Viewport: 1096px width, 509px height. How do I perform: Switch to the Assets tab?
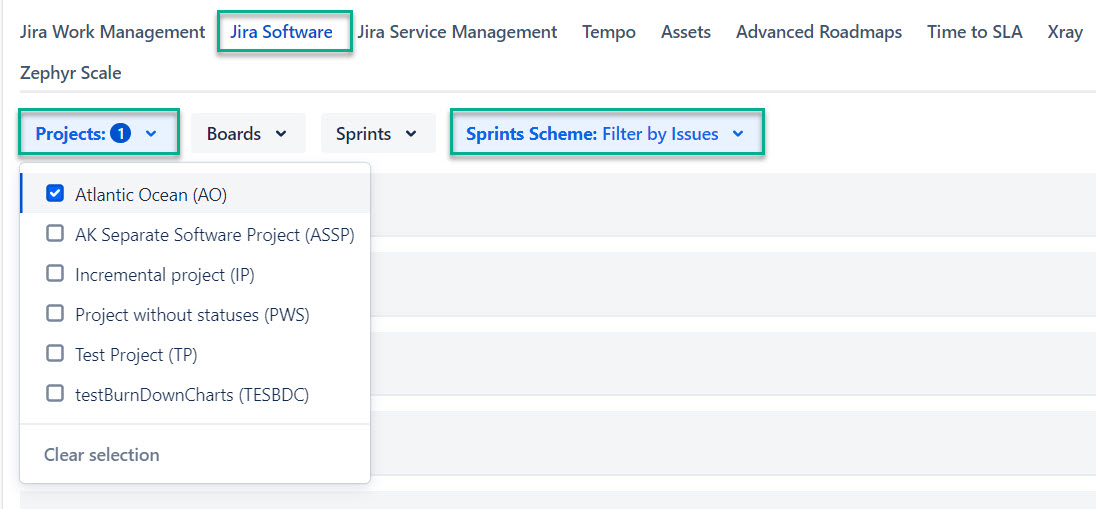(685, 32)
